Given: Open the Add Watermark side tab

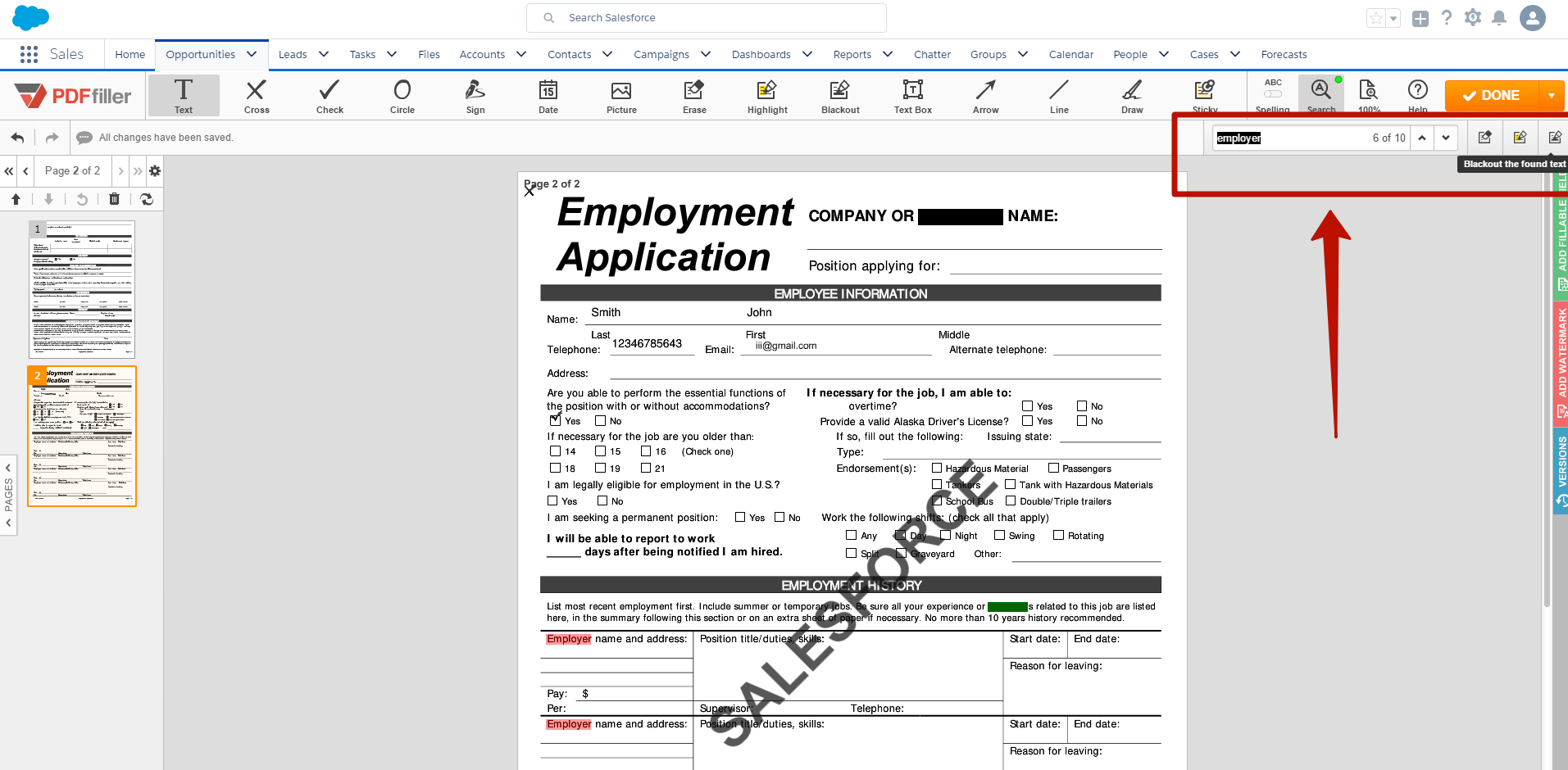Looking at the screenshot, I should tap(1561, 364).
